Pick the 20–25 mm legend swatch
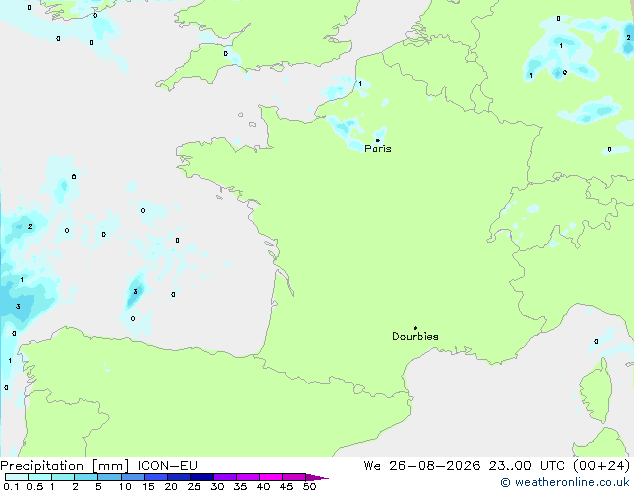 pyautogui.click(x=179, y=477)
